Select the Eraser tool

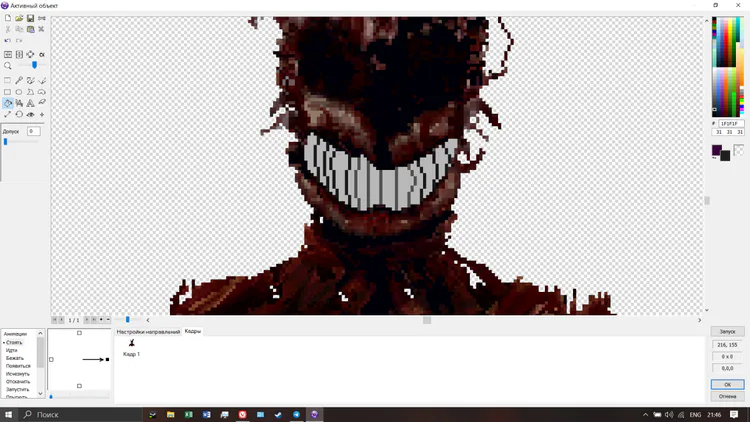point(42,103)
